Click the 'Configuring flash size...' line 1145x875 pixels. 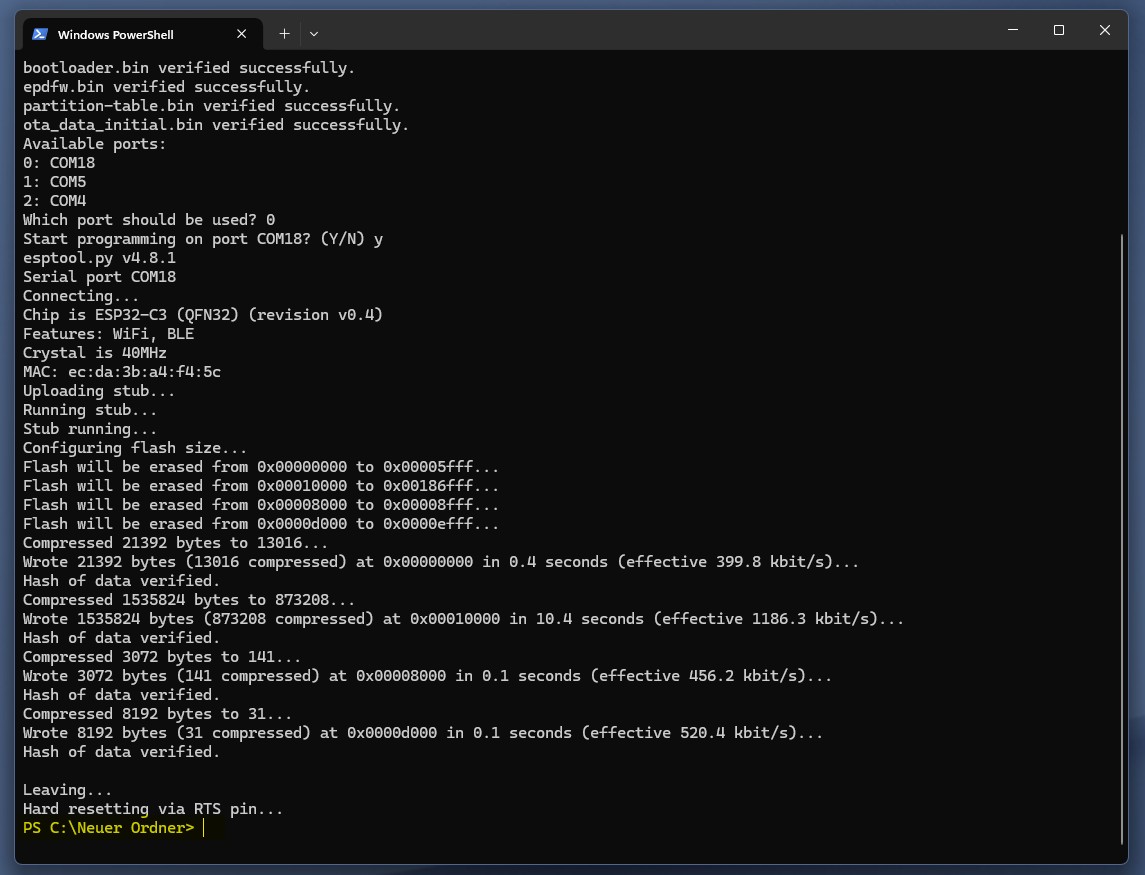135,448
